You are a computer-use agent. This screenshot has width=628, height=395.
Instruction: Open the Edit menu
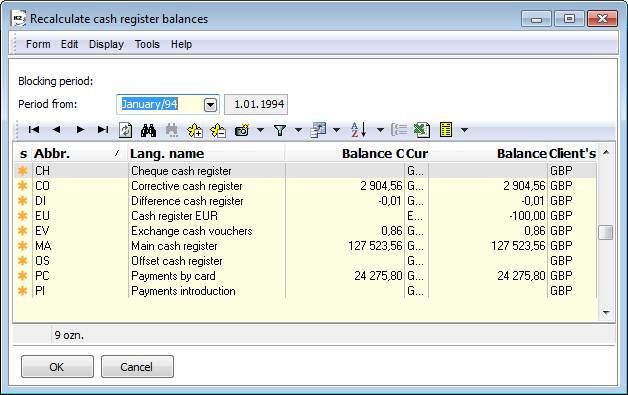tap(69, 44)
